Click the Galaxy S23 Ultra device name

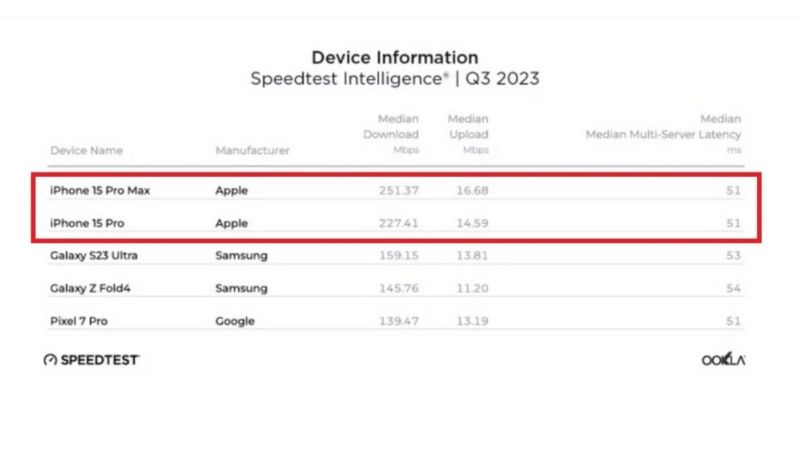coord(94,256)
